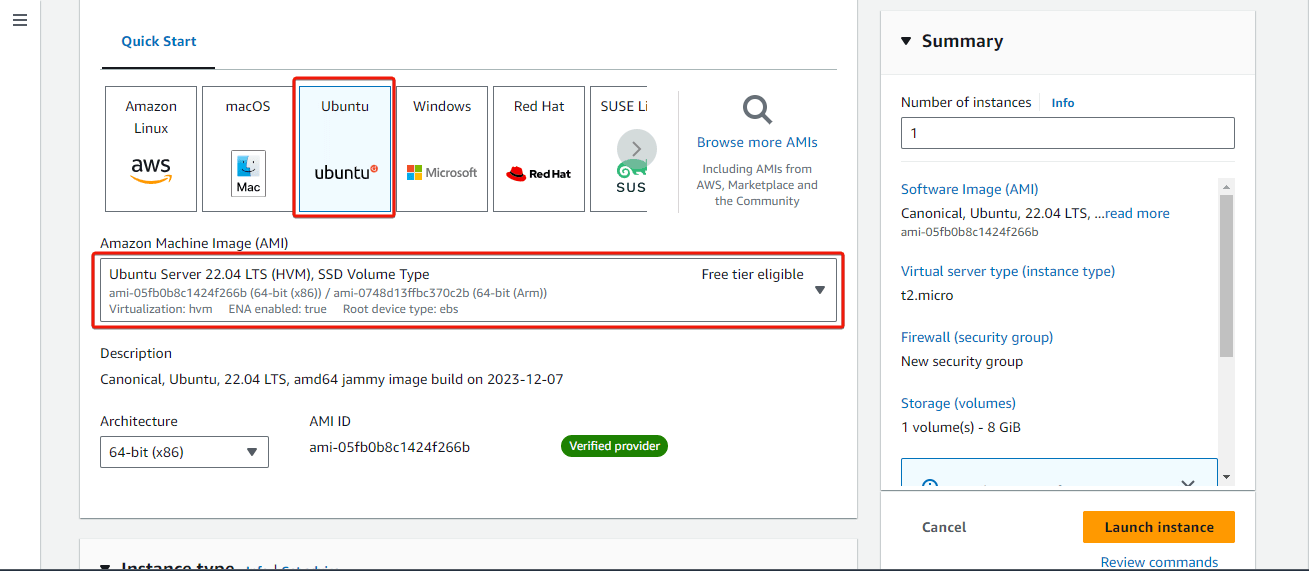This screenshot has height=571, width=1309.
Task: Click the Browse more AMIs magnifier icon
Action: tap(757, 110)
